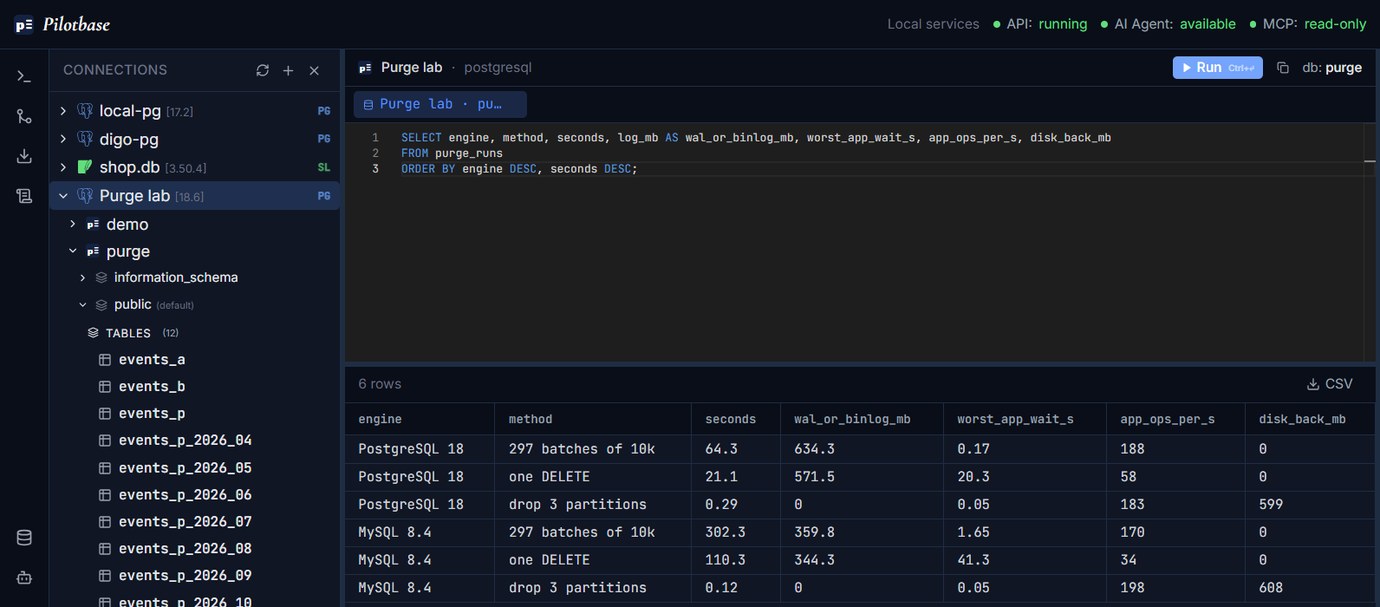
Task: Click the 'postgresql' label in editor header
Action: click(498, 68)
